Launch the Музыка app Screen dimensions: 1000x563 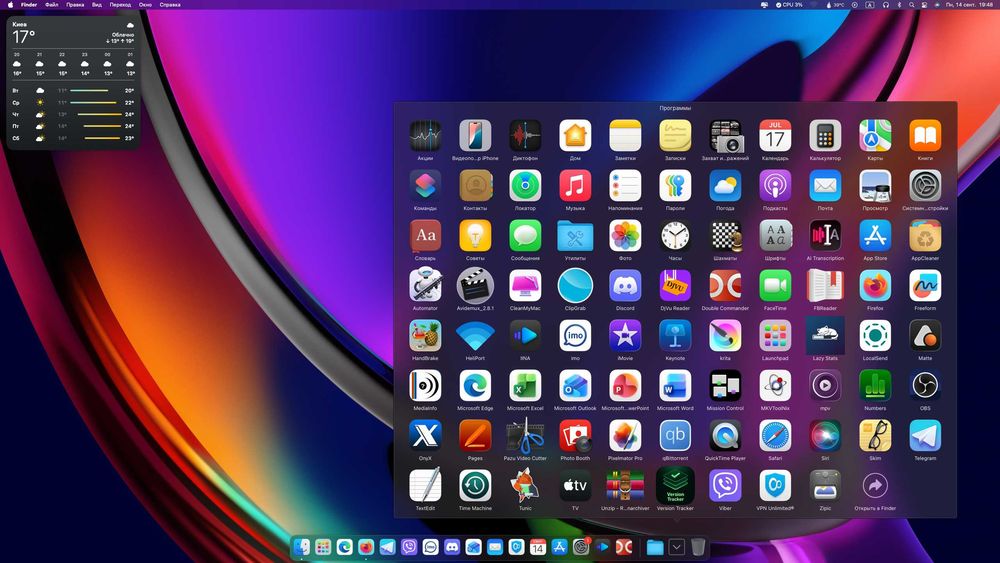[x=575, y=186]
